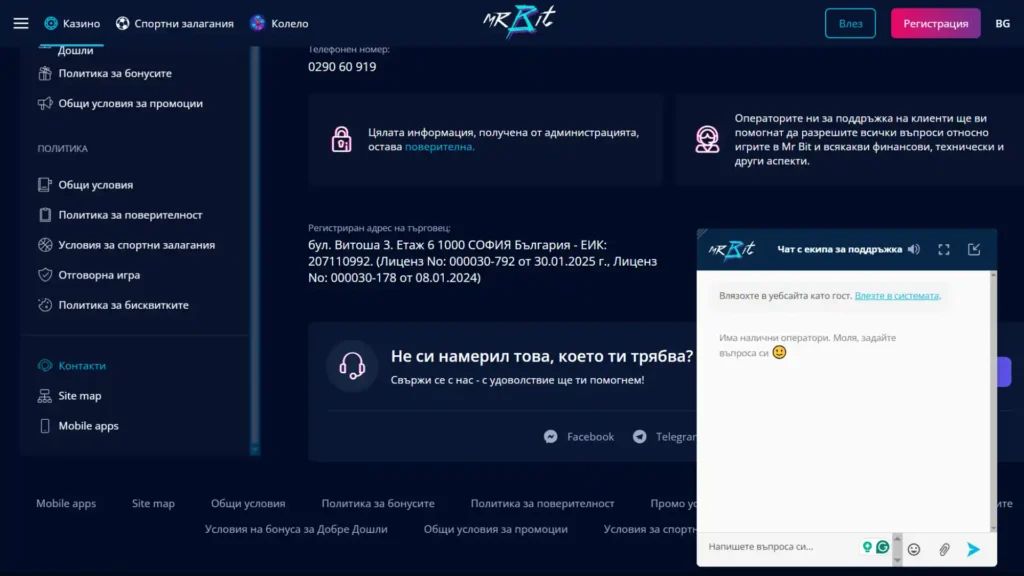Open the Facebook Messenger contact link
Screen dimensions: 1024x576
click(579, 437)
